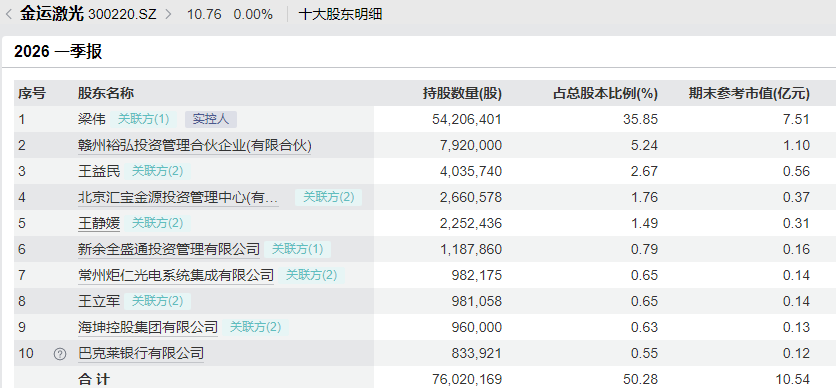Click share count 1,187,860
This screenshot has width=836, height=388.
tap(472, 249)
